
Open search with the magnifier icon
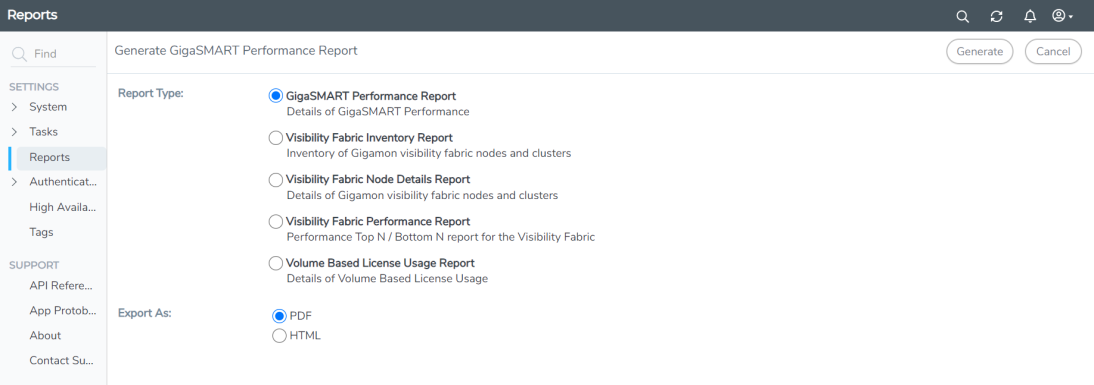click(963, 16)
